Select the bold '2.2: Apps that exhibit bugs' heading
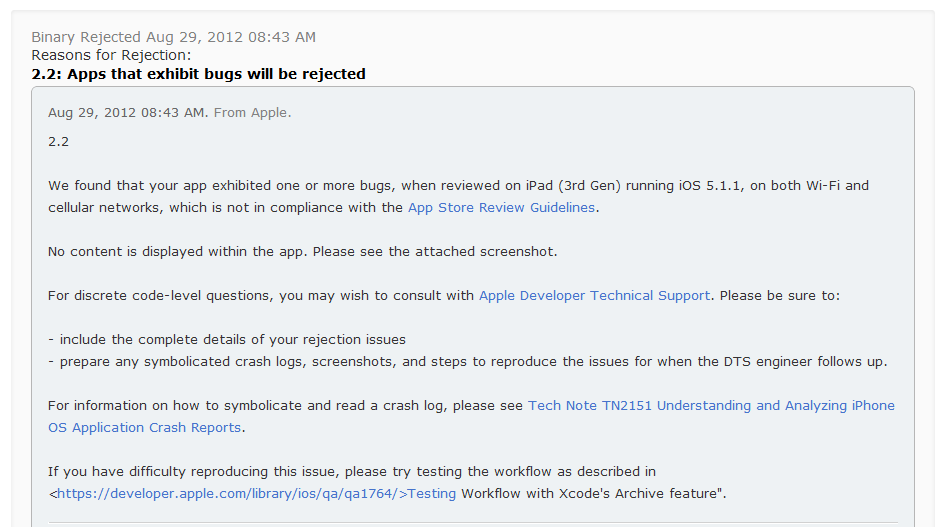The height and width of the screenshot is (527, 944). pyautogui.click(x=198, y=74)
